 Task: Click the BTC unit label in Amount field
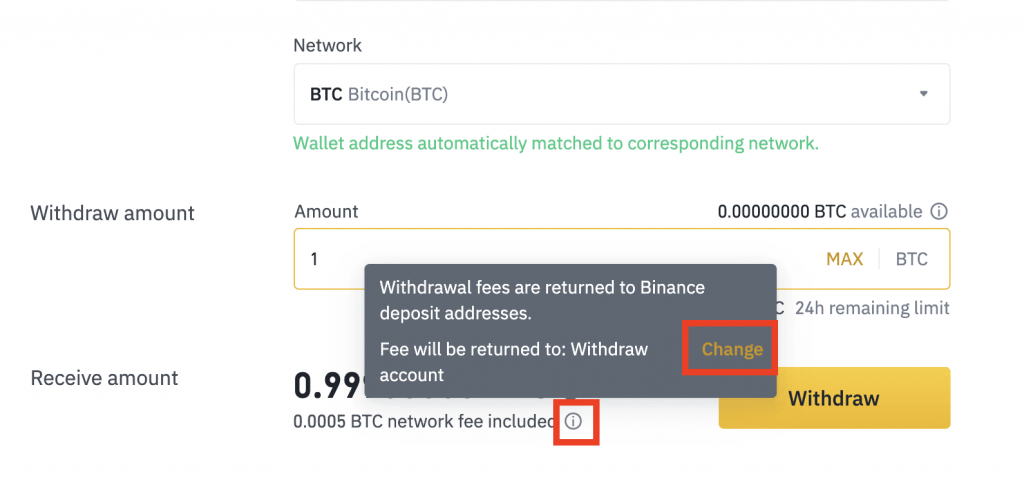point(911,259)
